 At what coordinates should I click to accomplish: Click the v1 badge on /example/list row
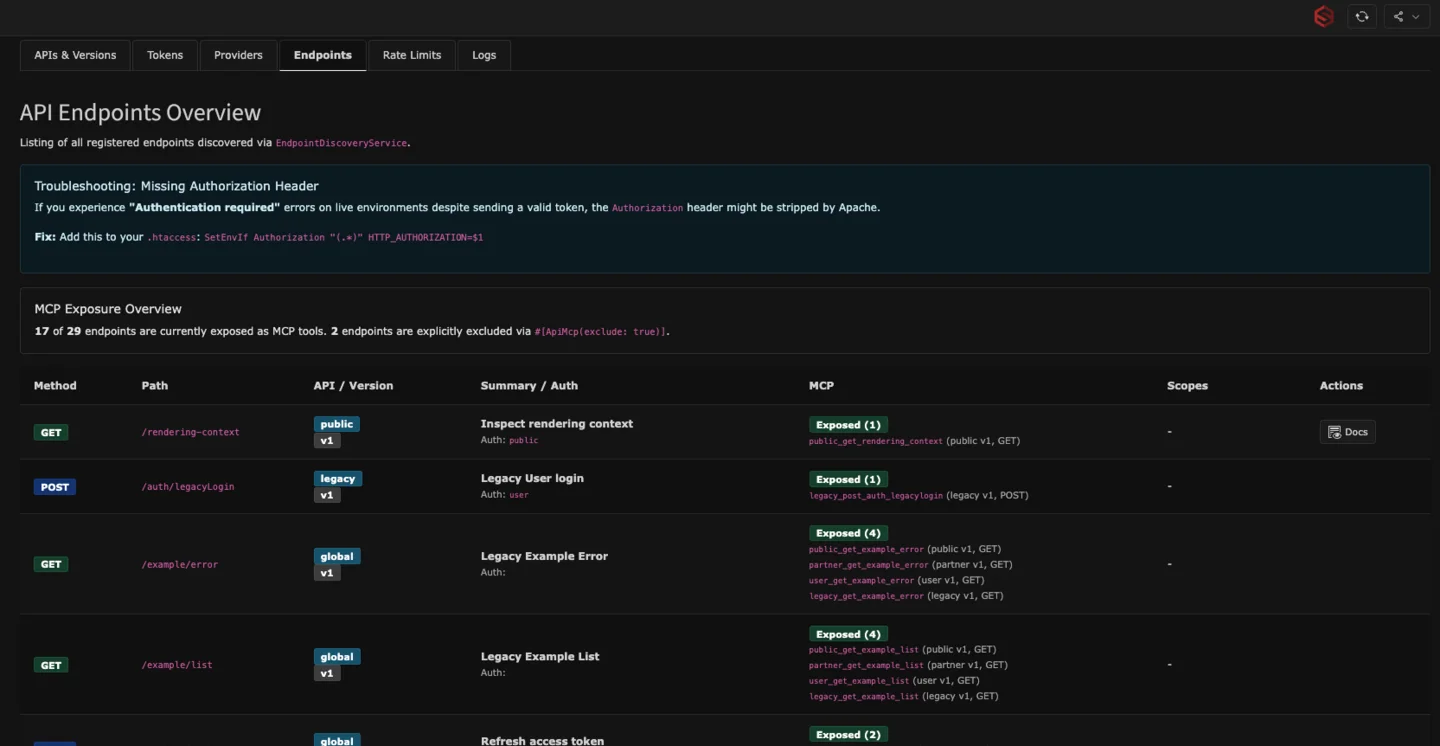327,674
